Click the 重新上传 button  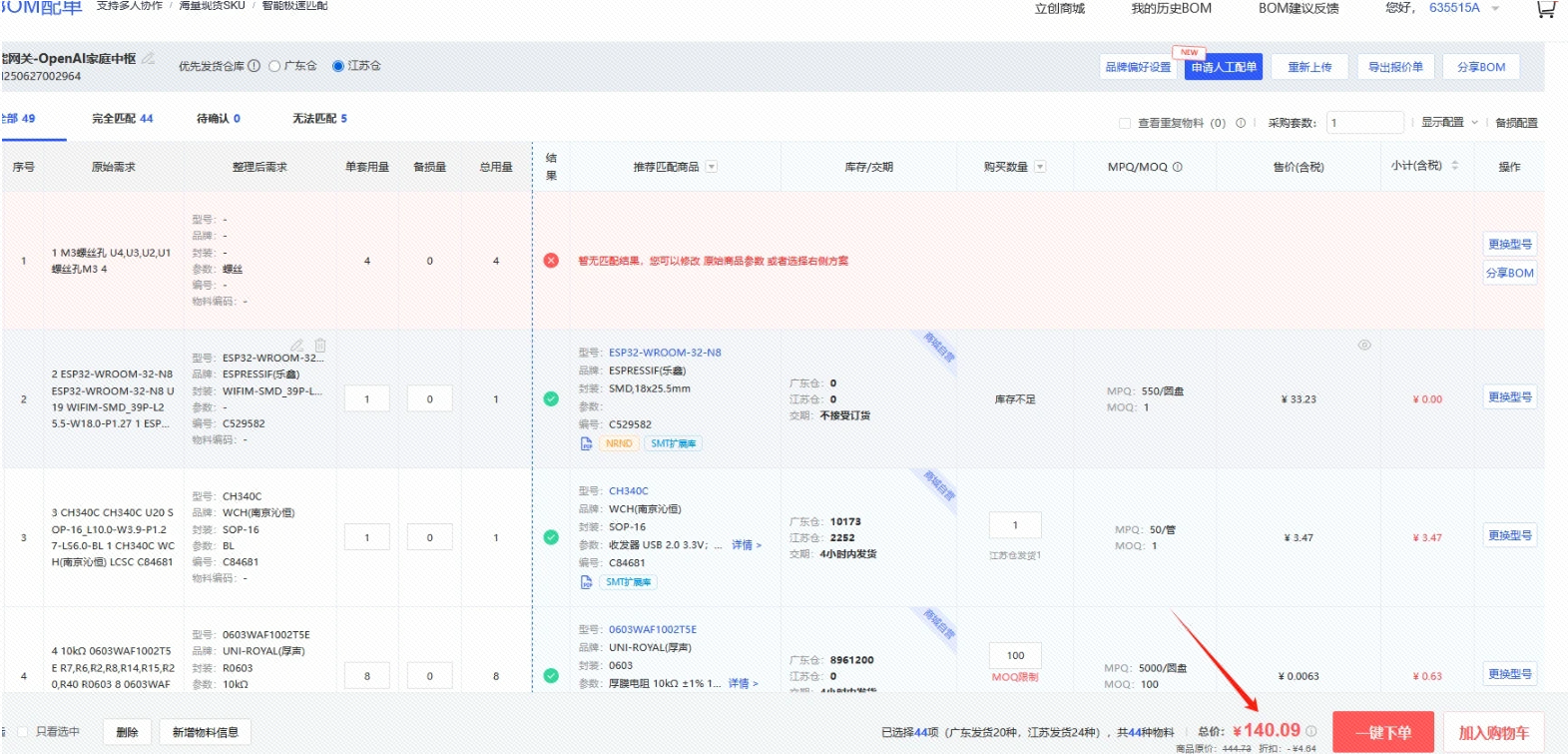pos(1309,67)
